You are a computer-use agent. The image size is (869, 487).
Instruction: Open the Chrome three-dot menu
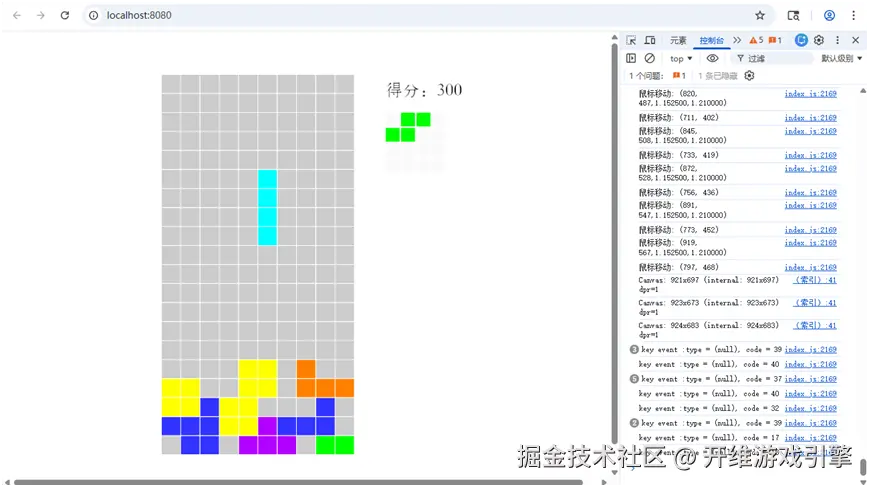pos(853,16)
